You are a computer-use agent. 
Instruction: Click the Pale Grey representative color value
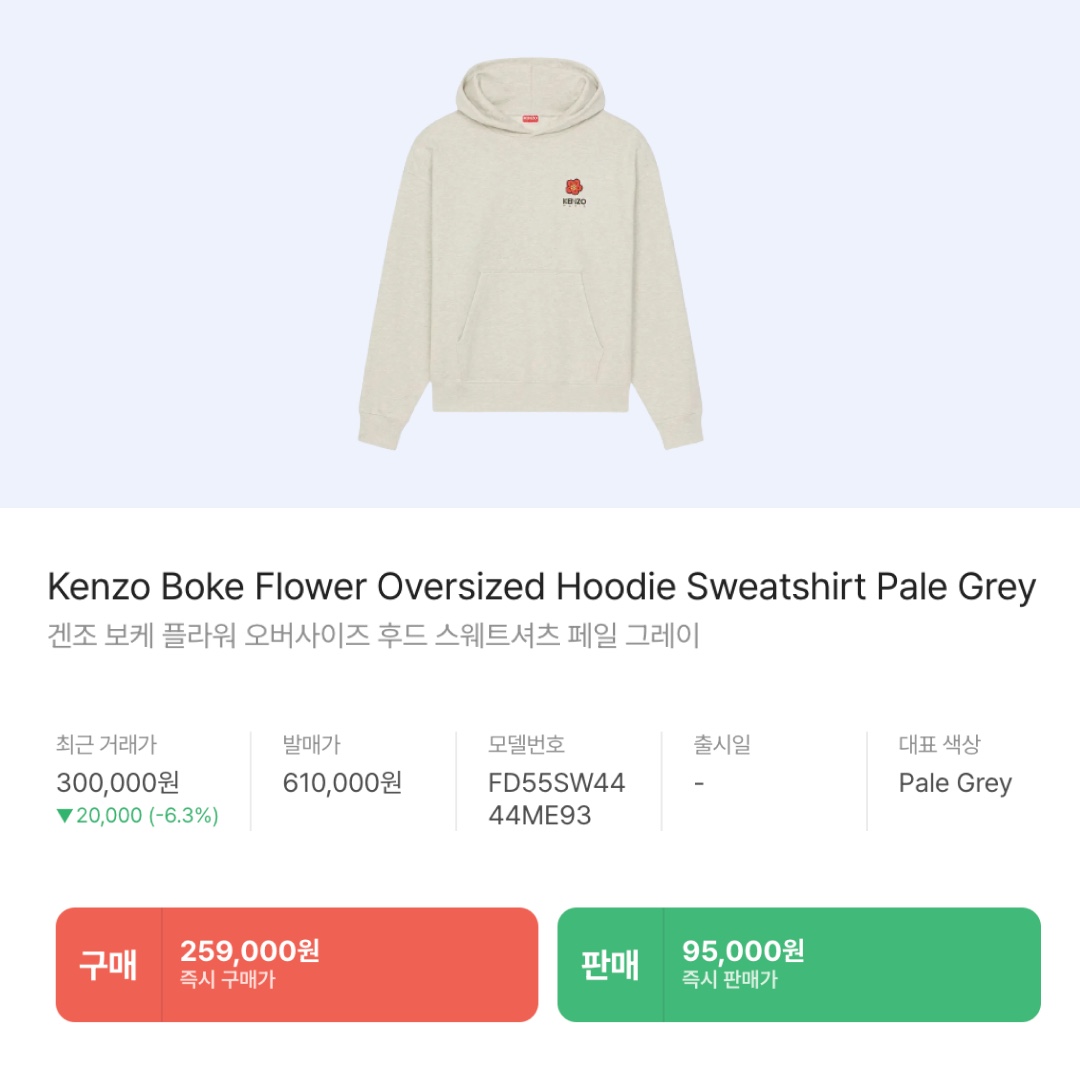955,783
